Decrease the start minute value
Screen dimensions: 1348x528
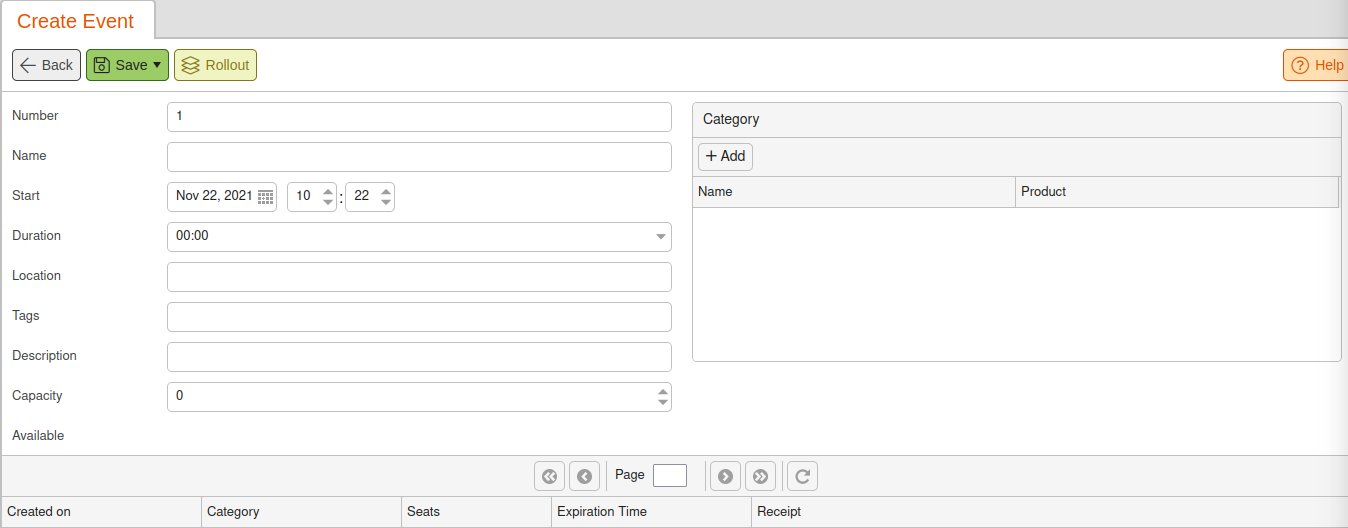coord(386,202)
